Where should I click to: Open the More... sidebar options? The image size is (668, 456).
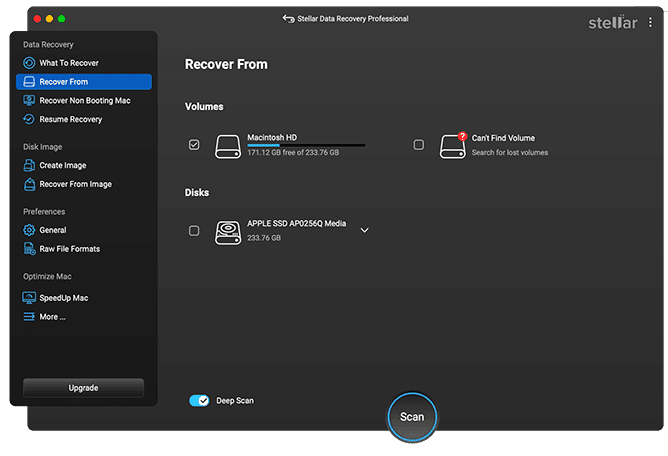52,317
